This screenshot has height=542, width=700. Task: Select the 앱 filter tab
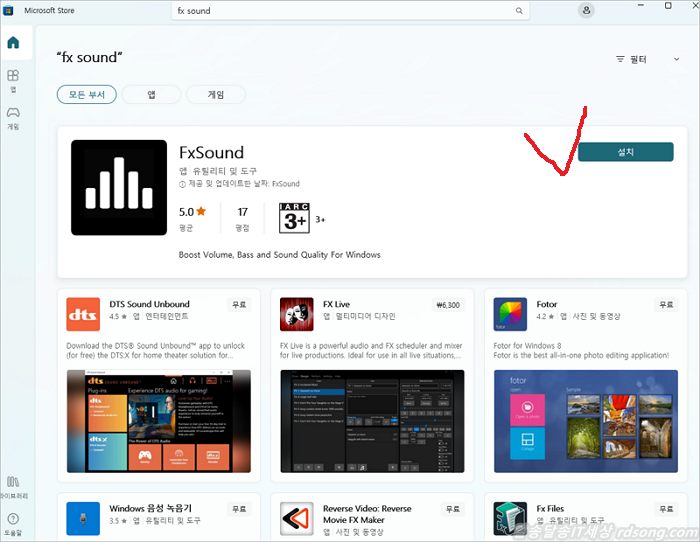(x=151, y=95)
